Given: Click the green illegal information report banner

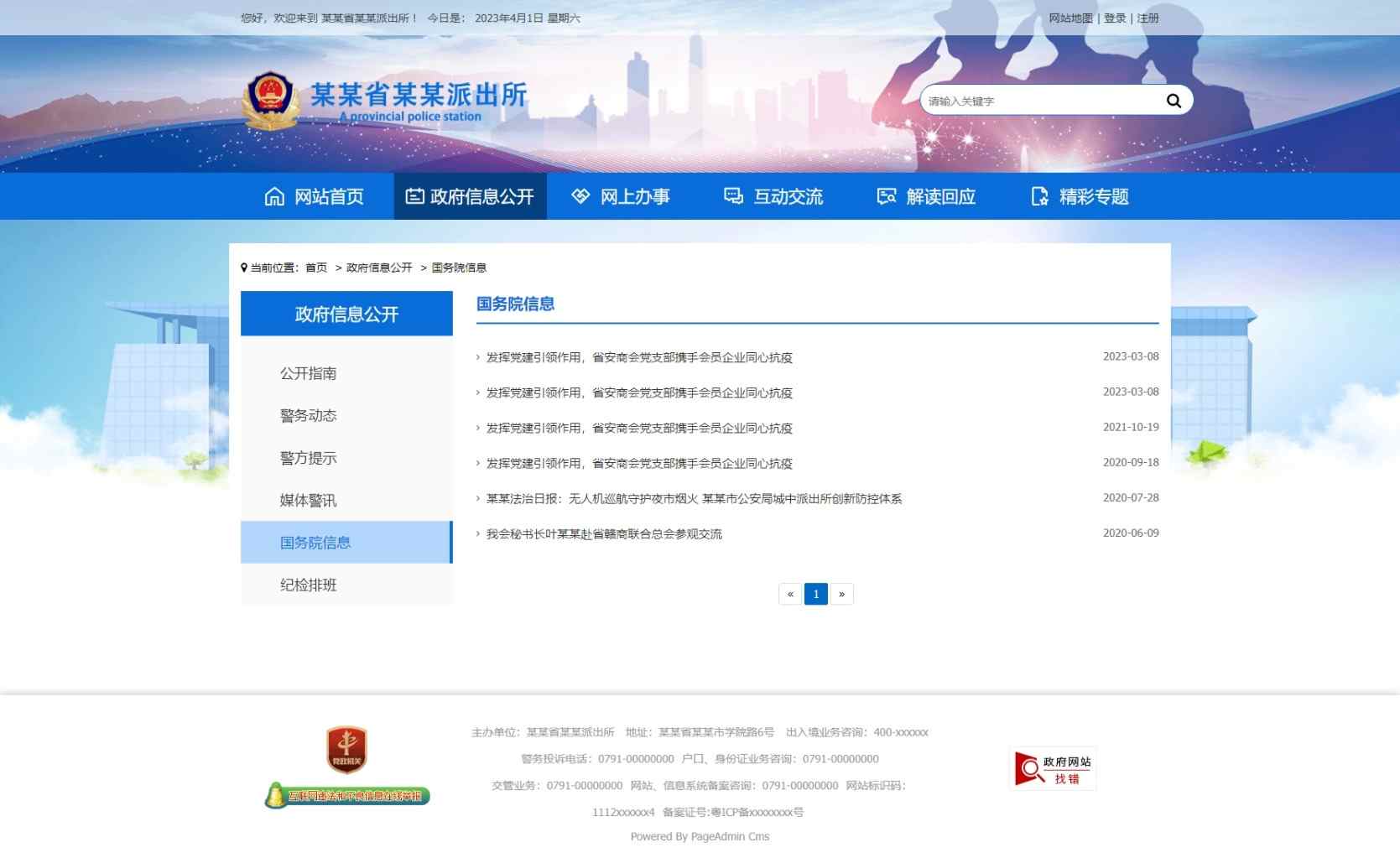Looking at the screenshot, I should click(347, 795).
